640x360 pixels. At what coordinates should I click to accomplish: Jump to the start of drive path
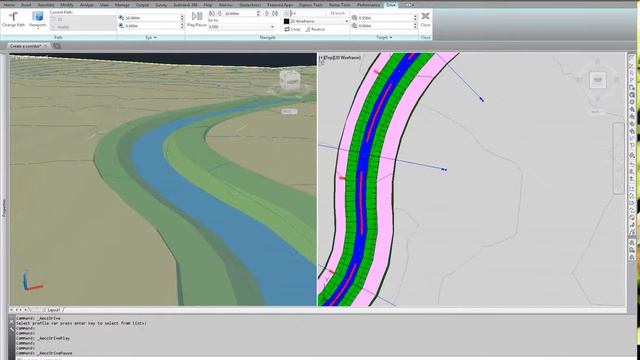(212, 13)
